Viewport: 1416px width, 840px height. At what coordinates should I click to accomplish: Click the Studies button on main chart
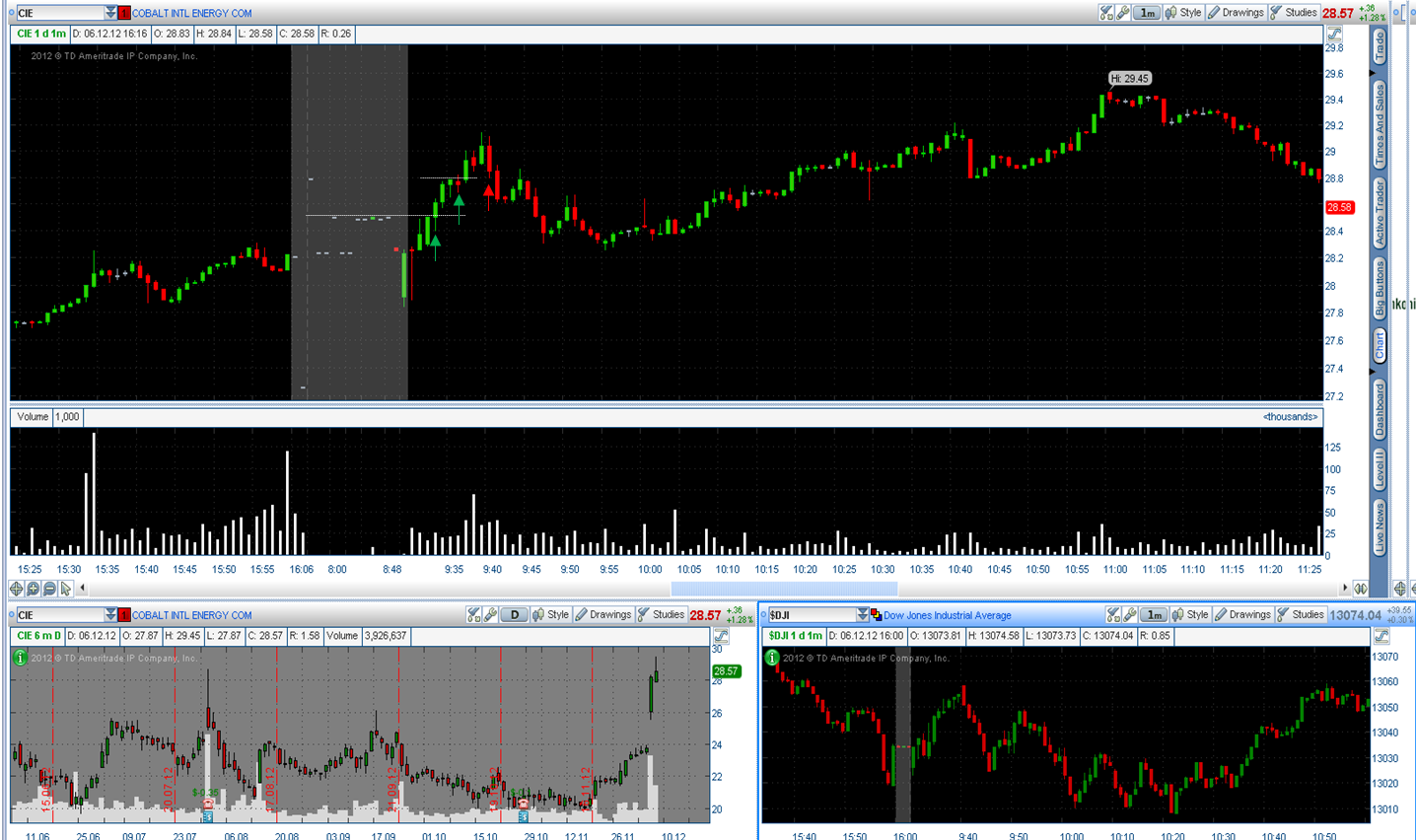(x=1294, y=13)
